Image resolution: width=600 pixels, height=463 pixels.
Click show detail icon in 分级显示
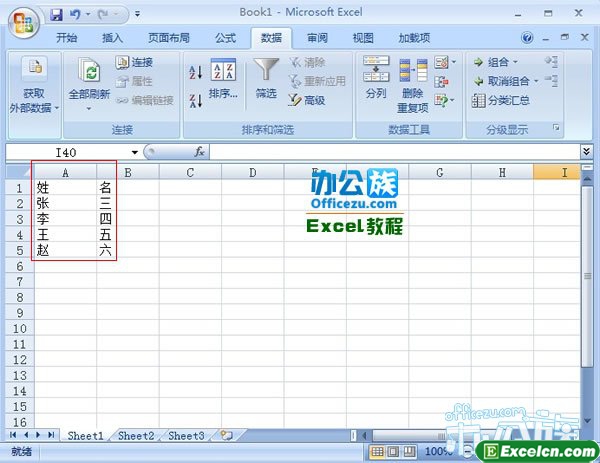tap(551, 61)
